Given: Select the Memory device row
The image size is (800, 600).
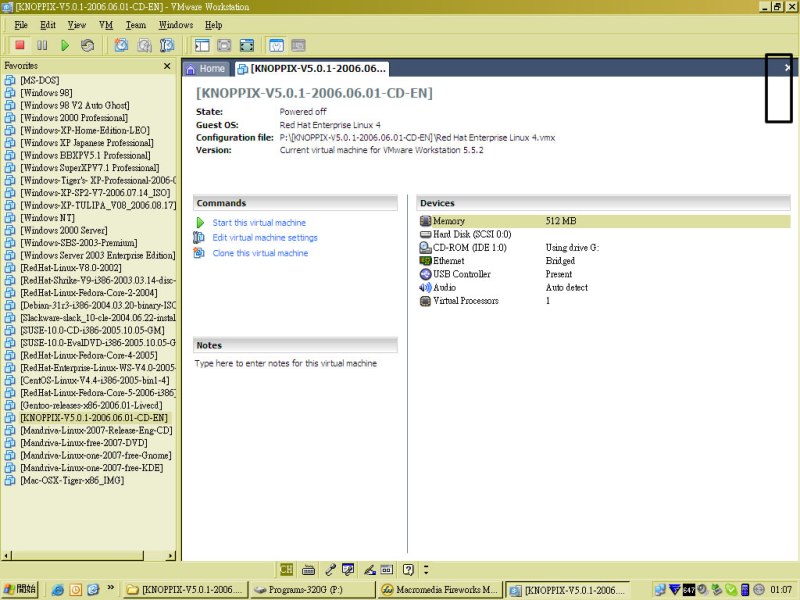Looking at the screenshot, I should pyautogui.click(x=604, y=221).
